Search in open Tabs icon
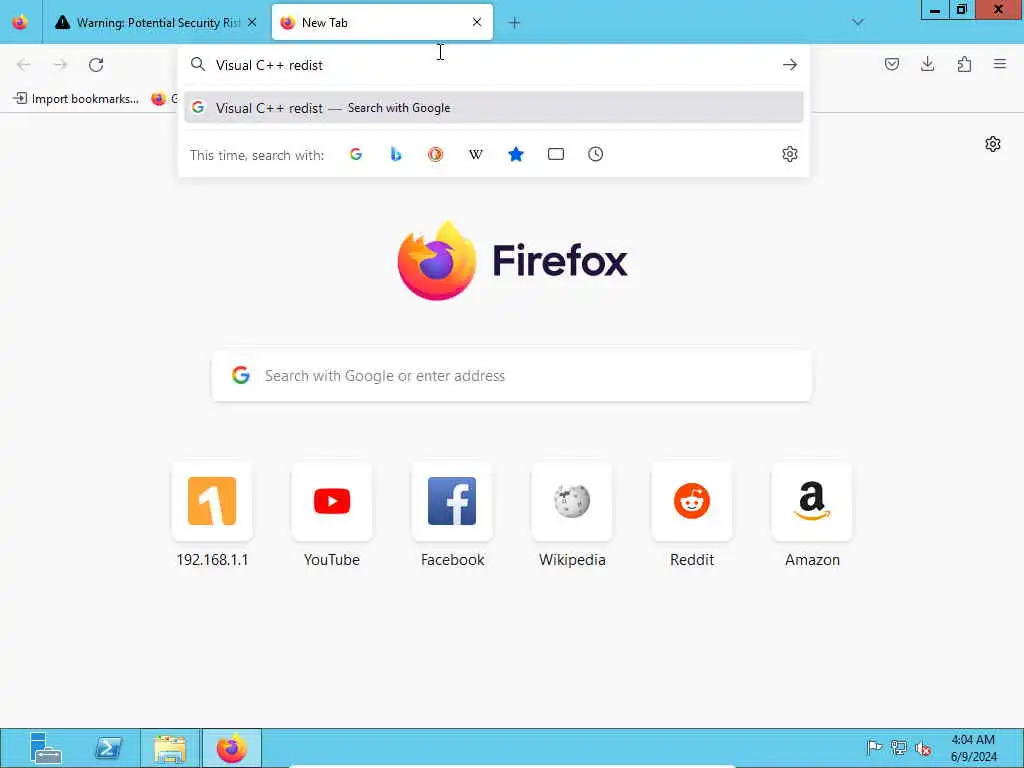The height and width of the screenshot is (768, 1024). 556,154
